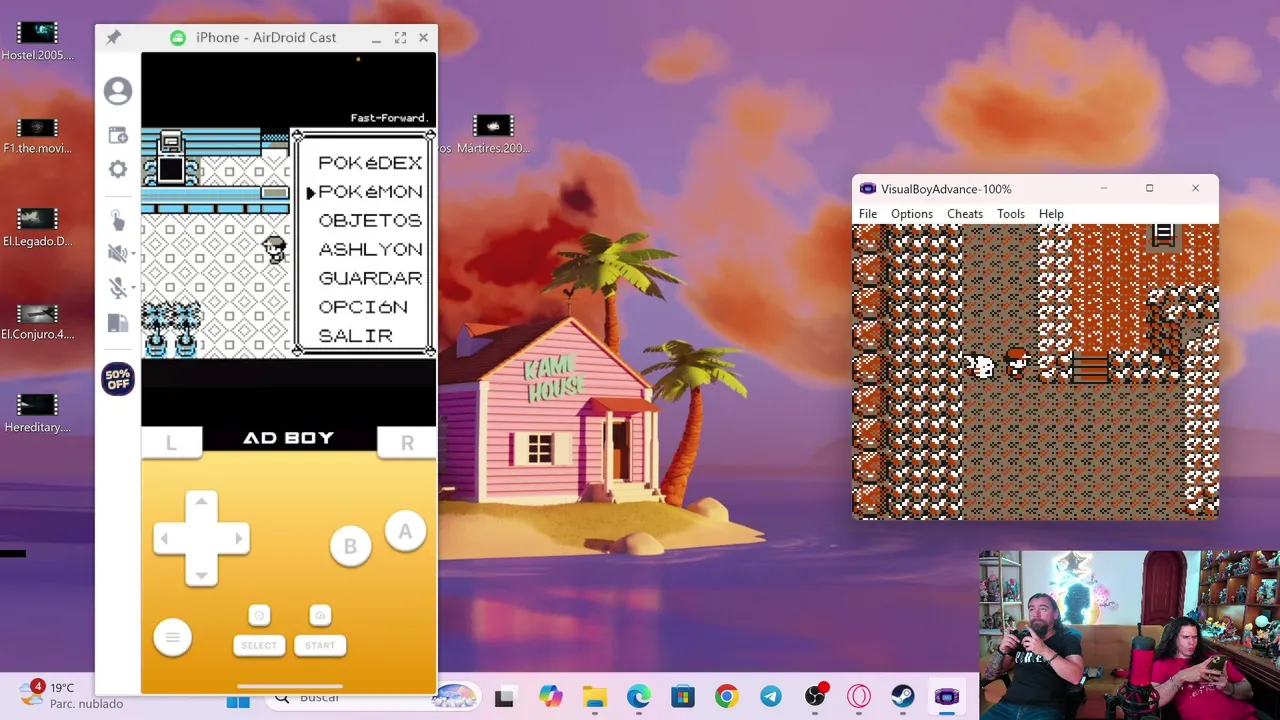The image size is (1280, 720).
Task: Open Telegram from the taskbar
Action: point(771,697)
